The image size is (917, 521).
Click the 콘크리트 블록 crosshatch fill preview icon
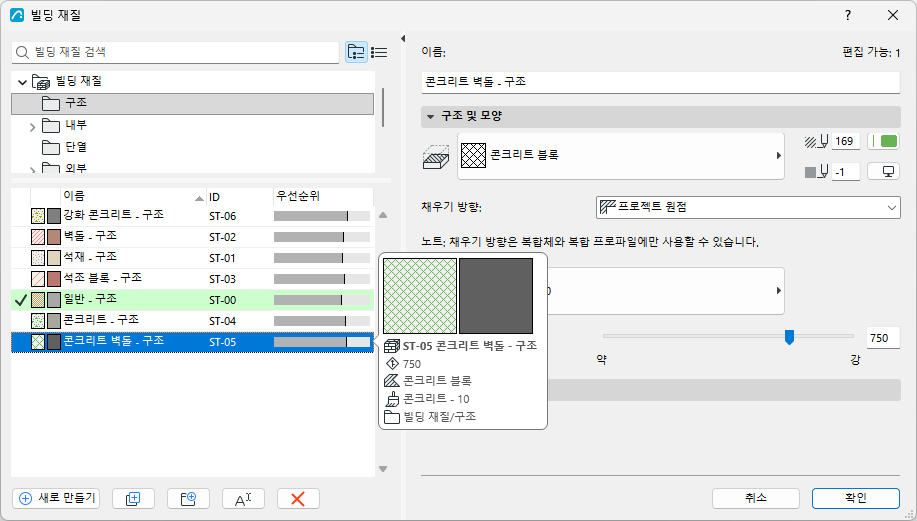click(x=473, y=156)
